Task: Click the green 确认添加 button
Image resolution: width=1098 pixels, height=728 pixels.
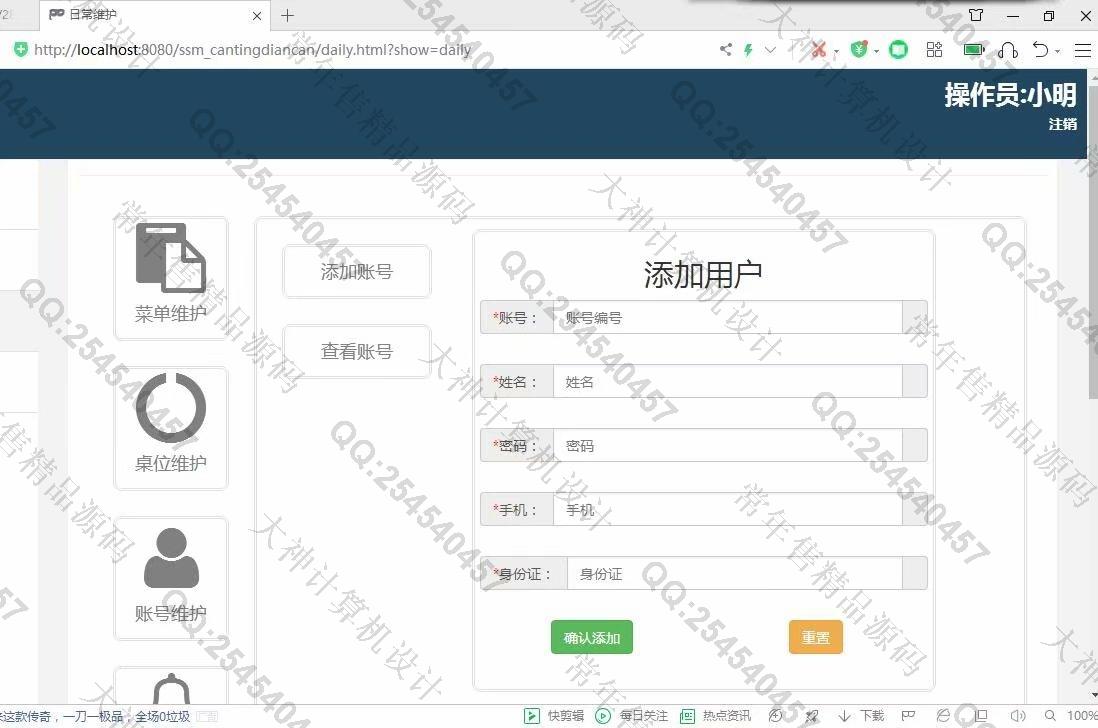Action: pyautogui.click(x=592, y=638)
